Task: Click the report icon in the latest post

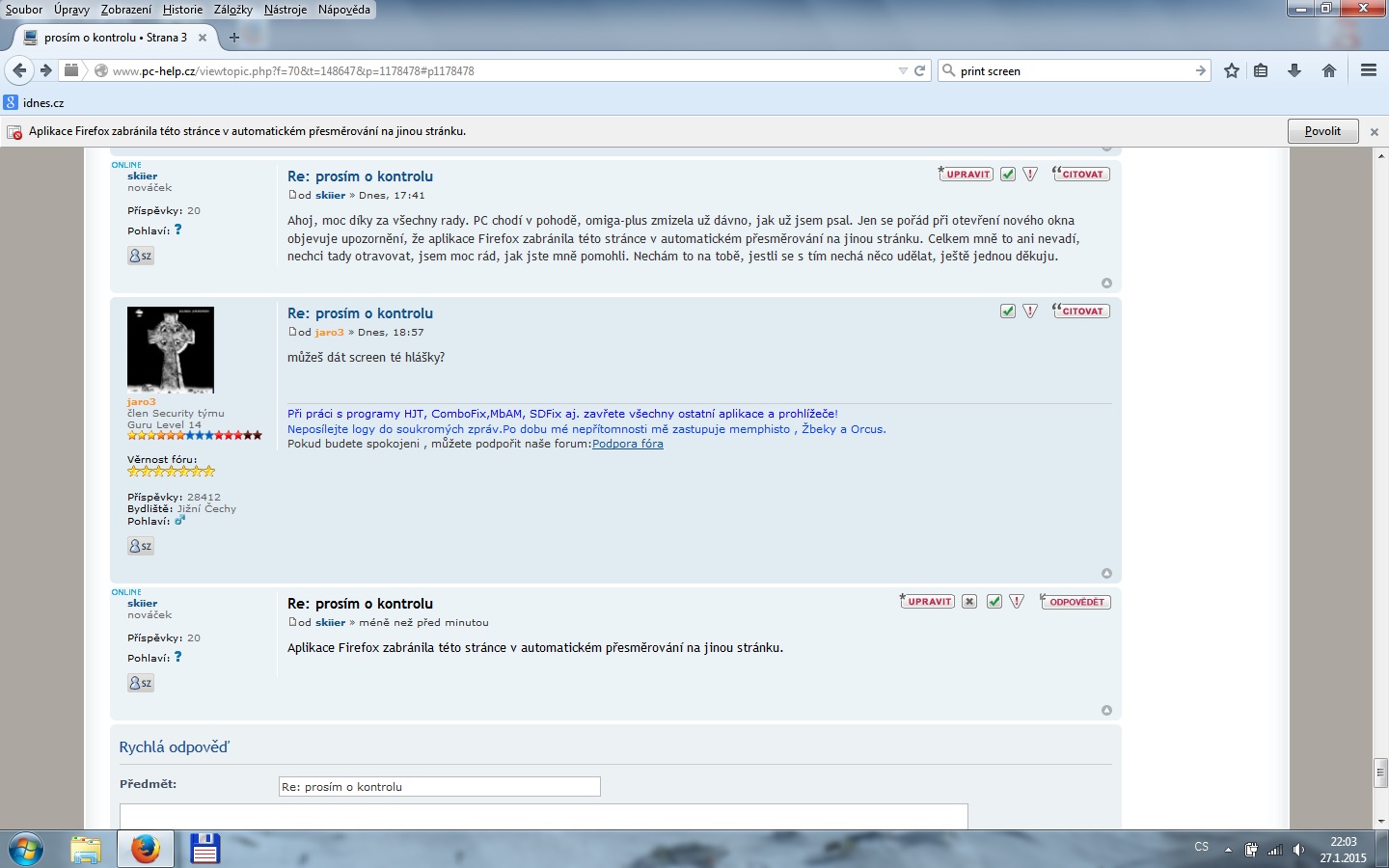Action: (x=1017, y=601)
